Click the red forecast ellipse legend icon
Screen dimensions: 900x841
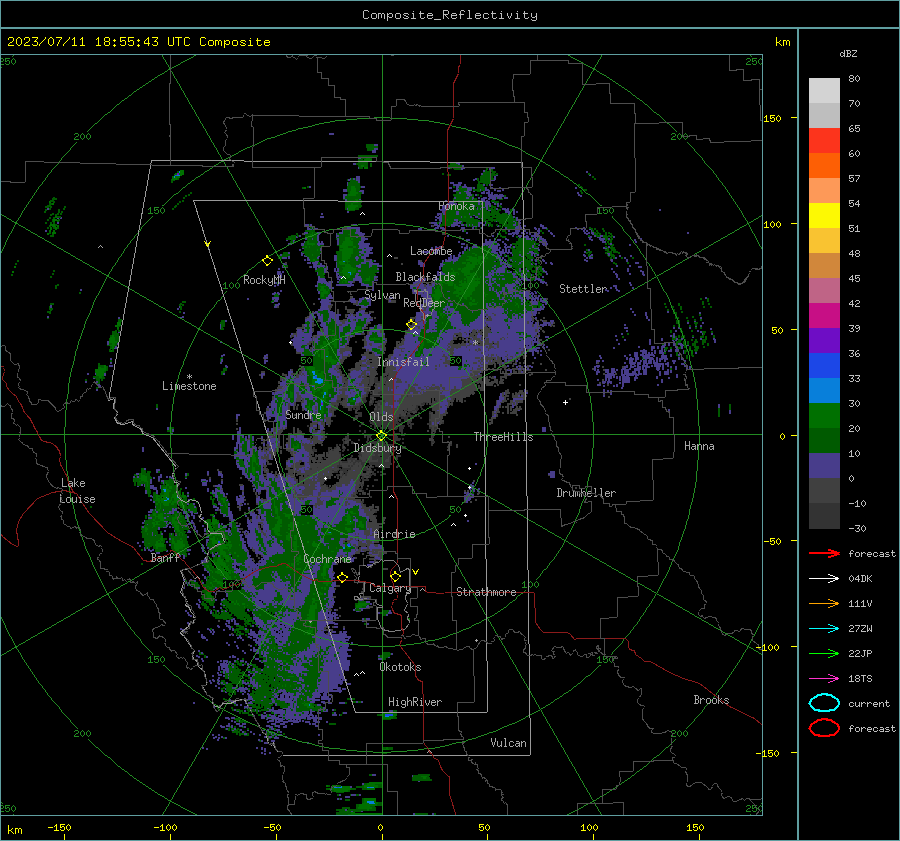click(824, 728)
